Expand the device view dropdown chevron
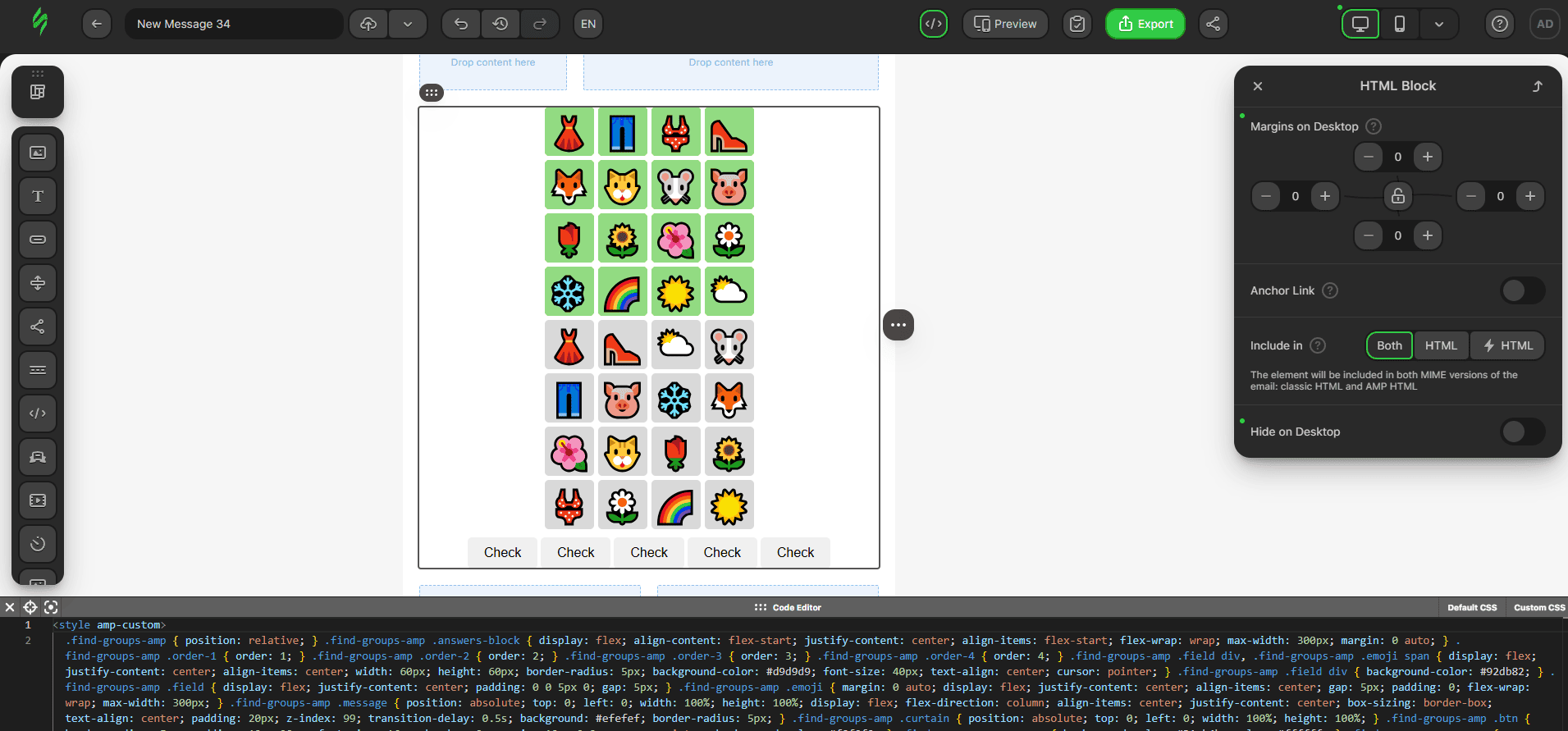The width and height of the screenshot is (1568, 731). 1438,24
